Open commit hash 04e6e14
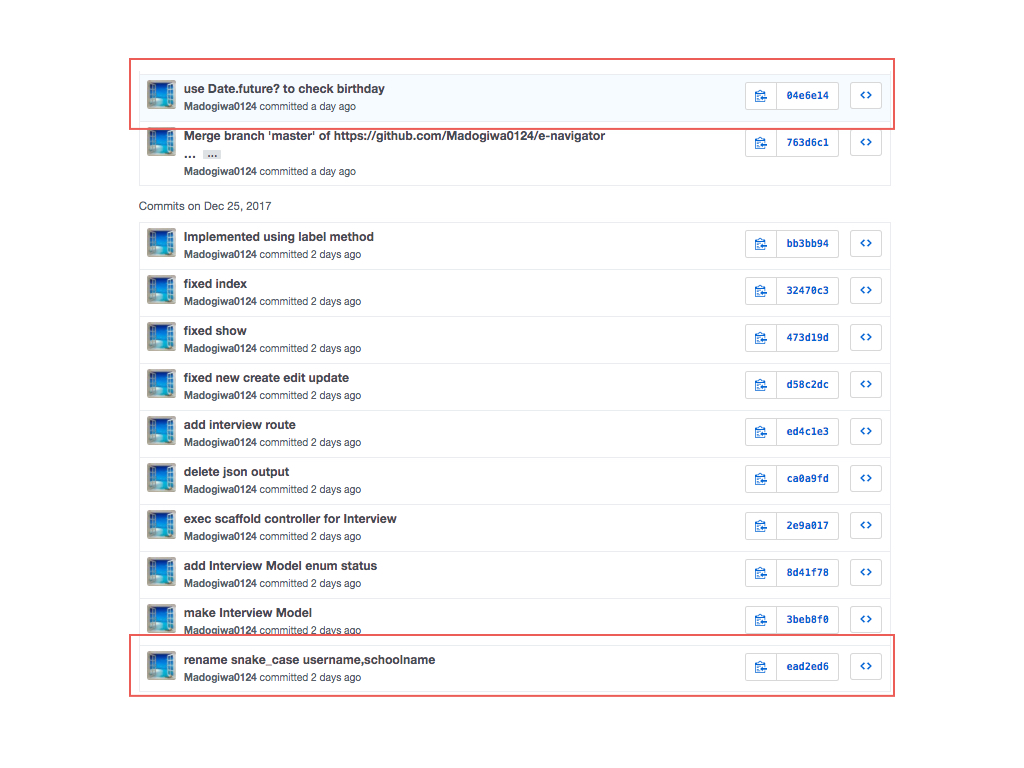The image size is (1024, 768). [x=808, y=96]
